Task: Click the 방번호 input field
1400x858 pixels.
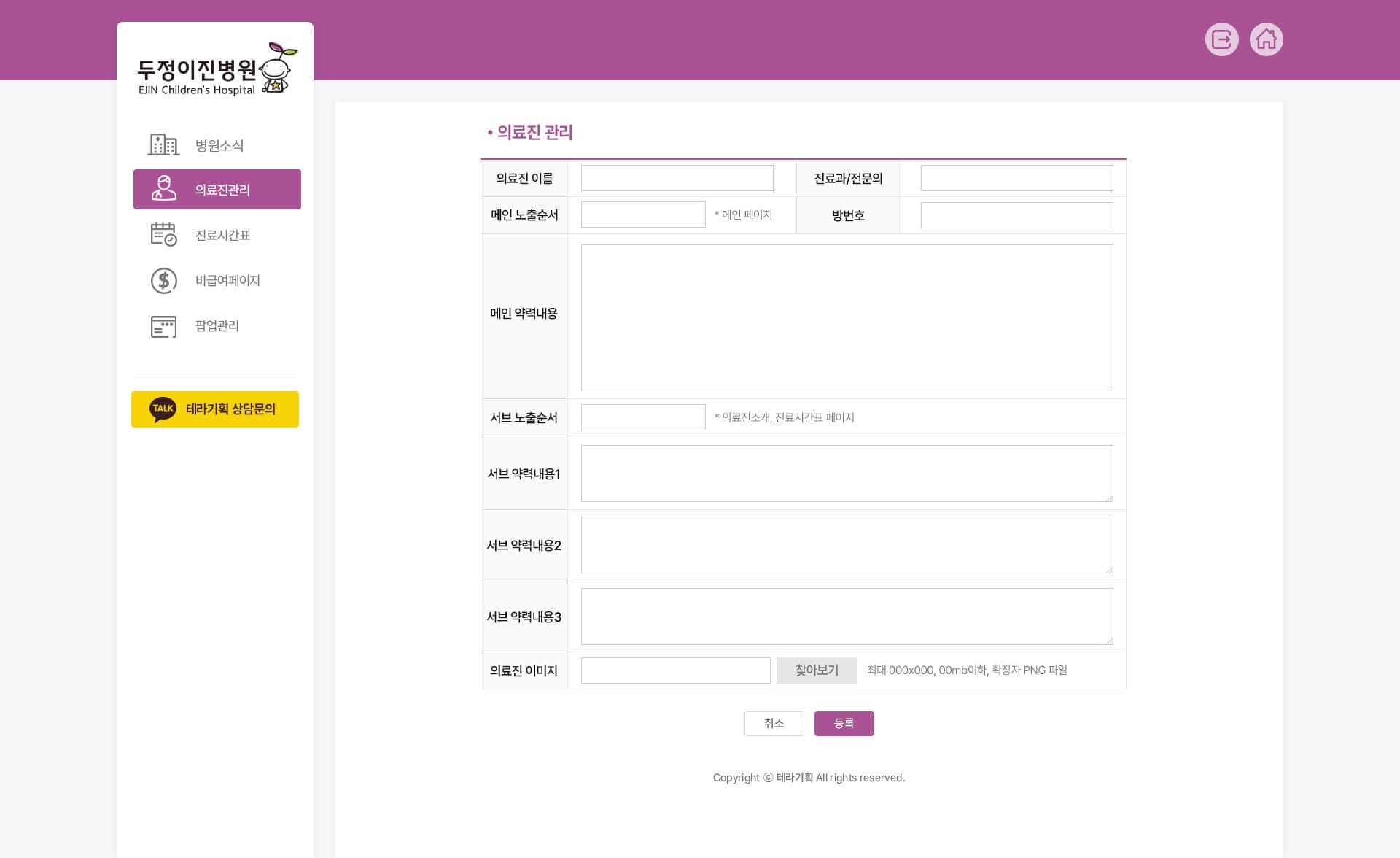Action: [x=1016, y=215]
